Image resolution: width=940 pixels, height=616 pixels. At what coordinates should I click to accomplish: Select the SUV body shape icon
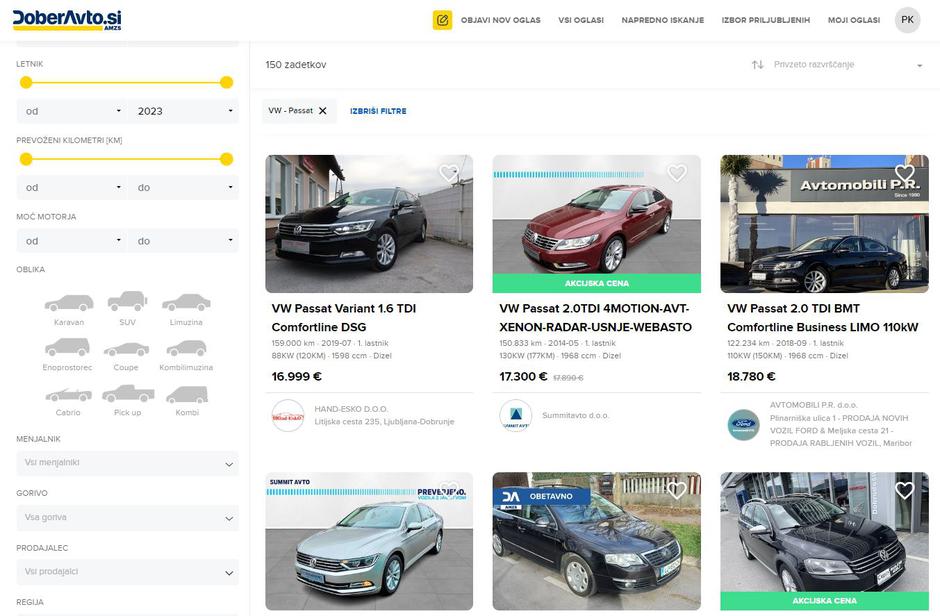[x=127, y=301]
